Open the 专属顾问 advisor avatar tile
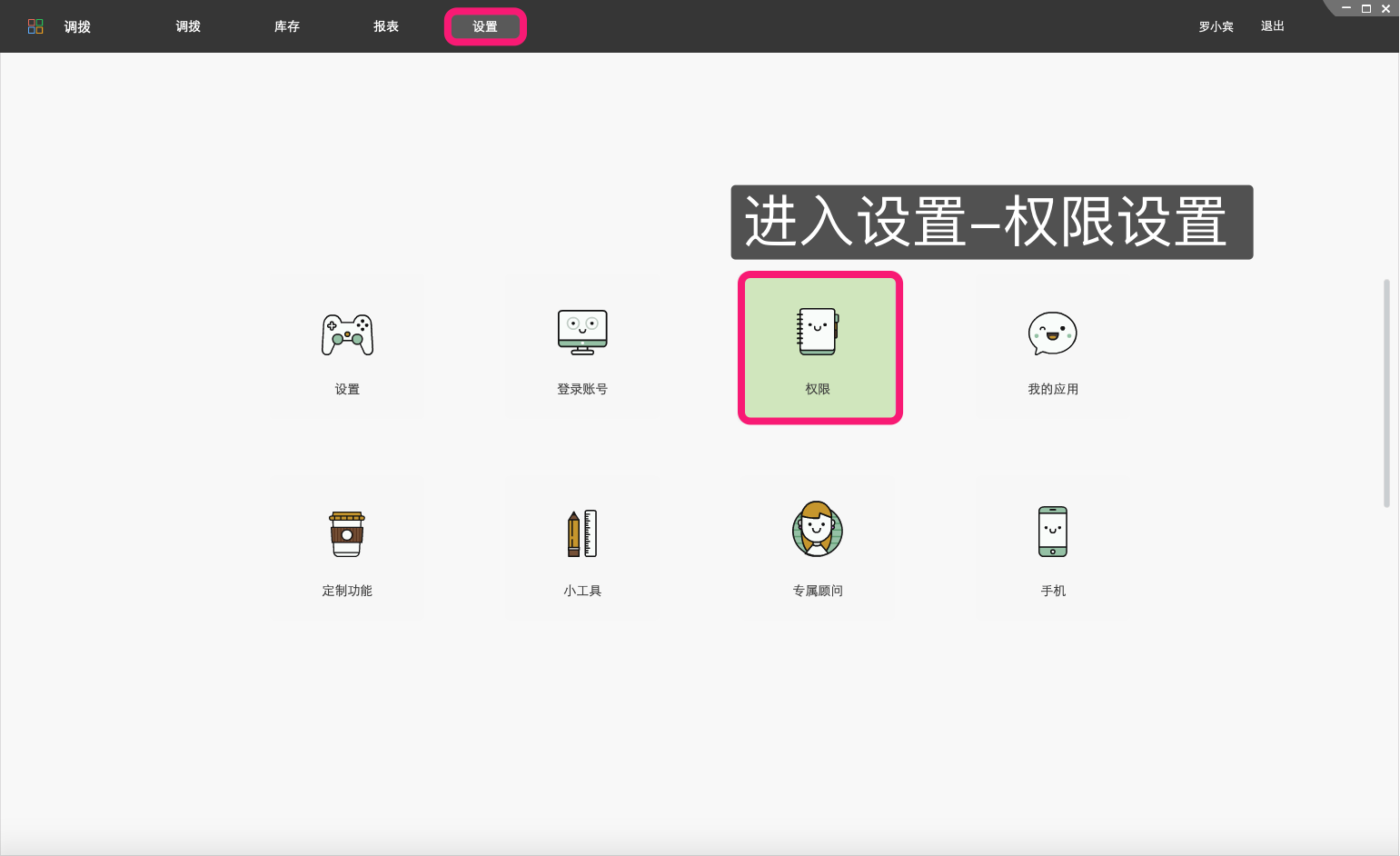Image resolution: width=1400 pixels, height=856 pixels. point(818,549)
